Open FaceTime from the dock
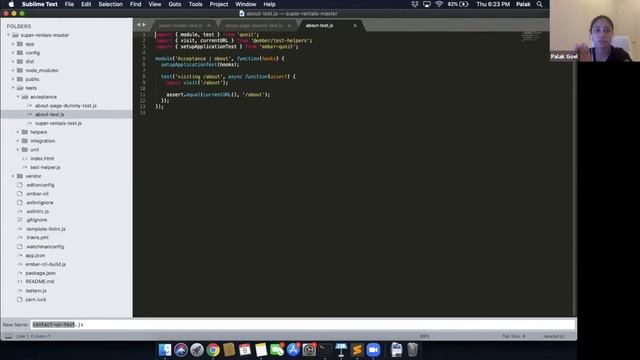The width and height of the screenshot is (640, 360). point(277,350)
